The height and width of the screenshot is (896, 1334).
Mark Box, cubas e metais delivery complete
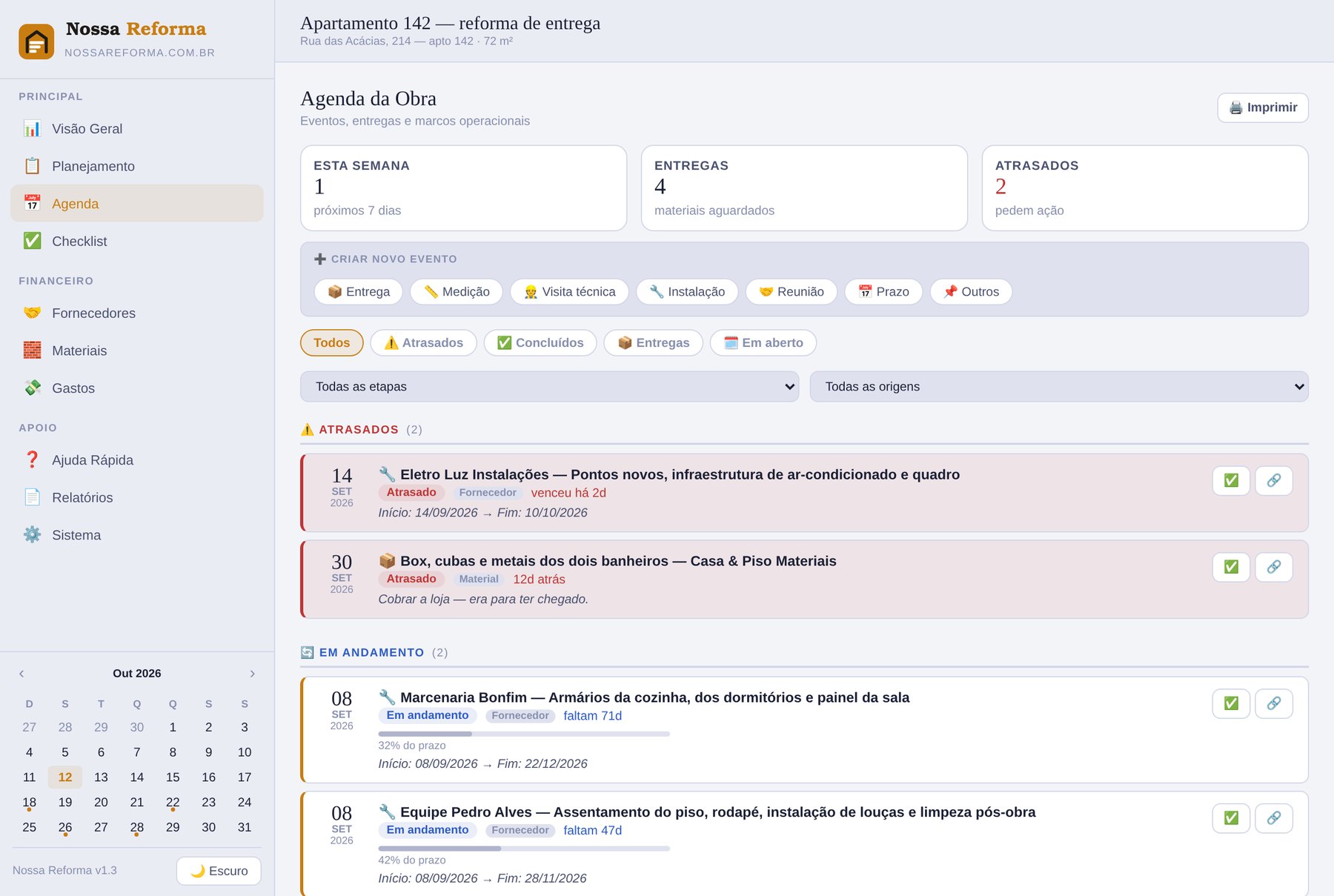coord(1231,567)
